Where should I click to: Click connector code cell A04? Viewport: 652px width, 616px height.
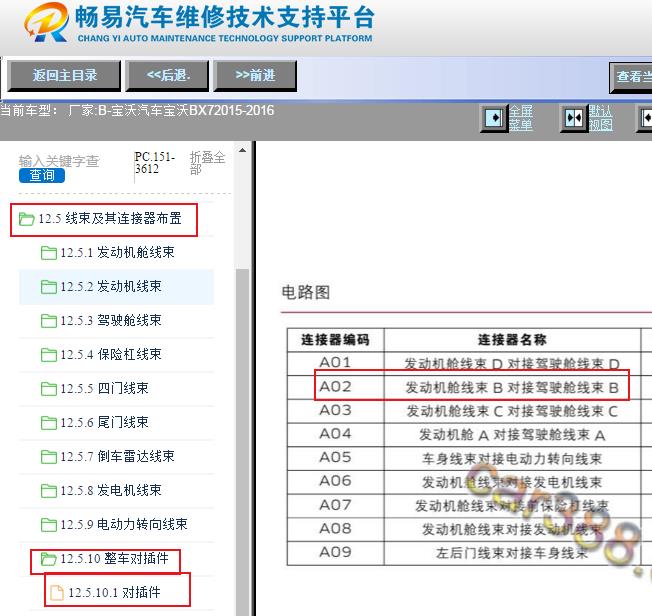[x=335, y=434]
